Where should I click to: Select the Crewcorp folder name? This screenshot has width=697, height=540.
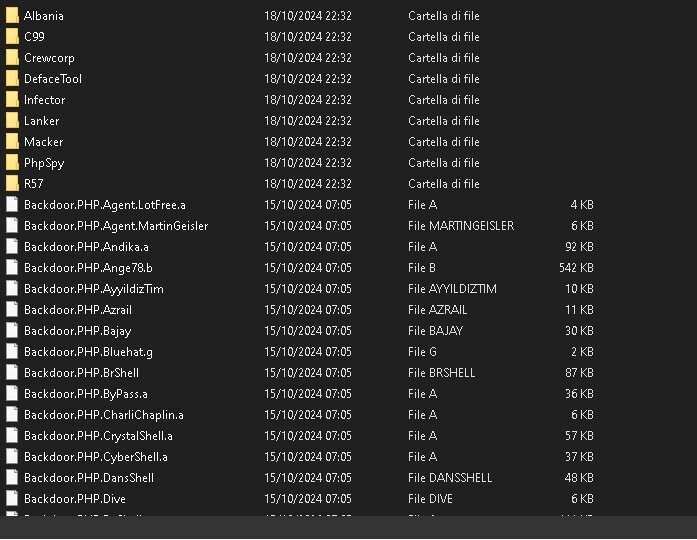(49, 58)
